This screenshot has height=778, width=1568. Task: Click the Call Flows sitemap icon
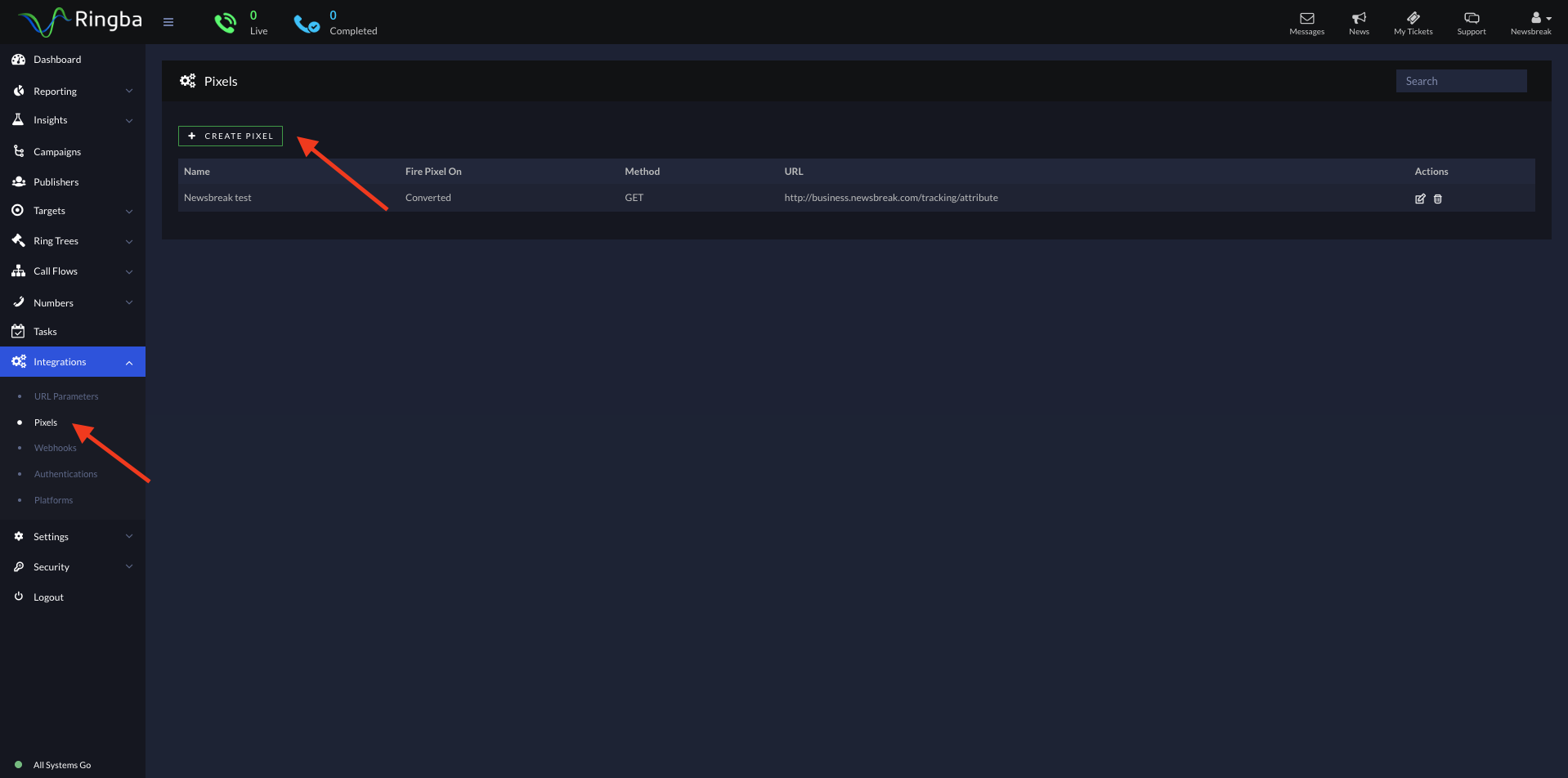click(18, 271)
